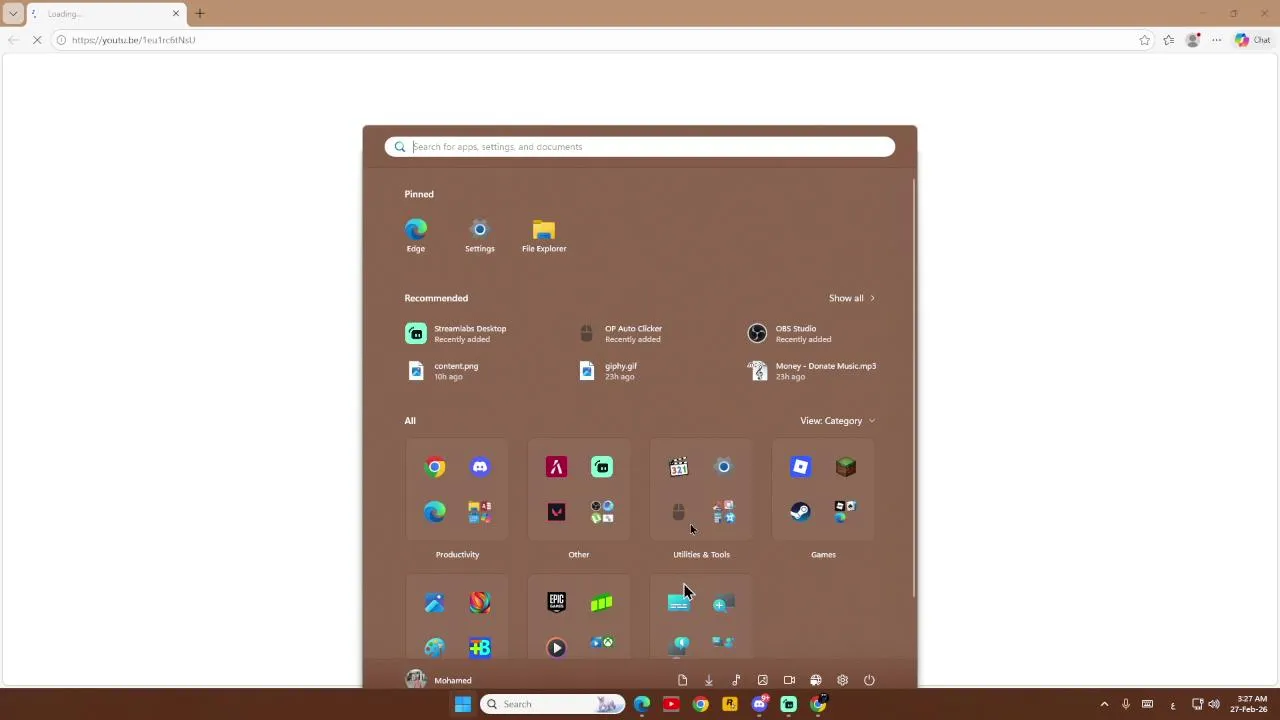Open Epic Games Launcher tile
1280x720 pixels.
coord(557,602)
